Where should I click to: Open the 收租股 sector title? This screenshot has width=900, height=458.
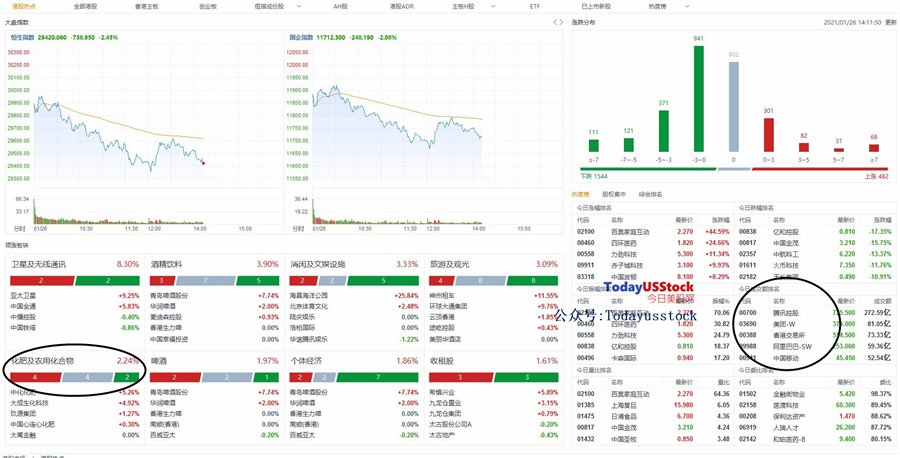[x=441, y=361]
